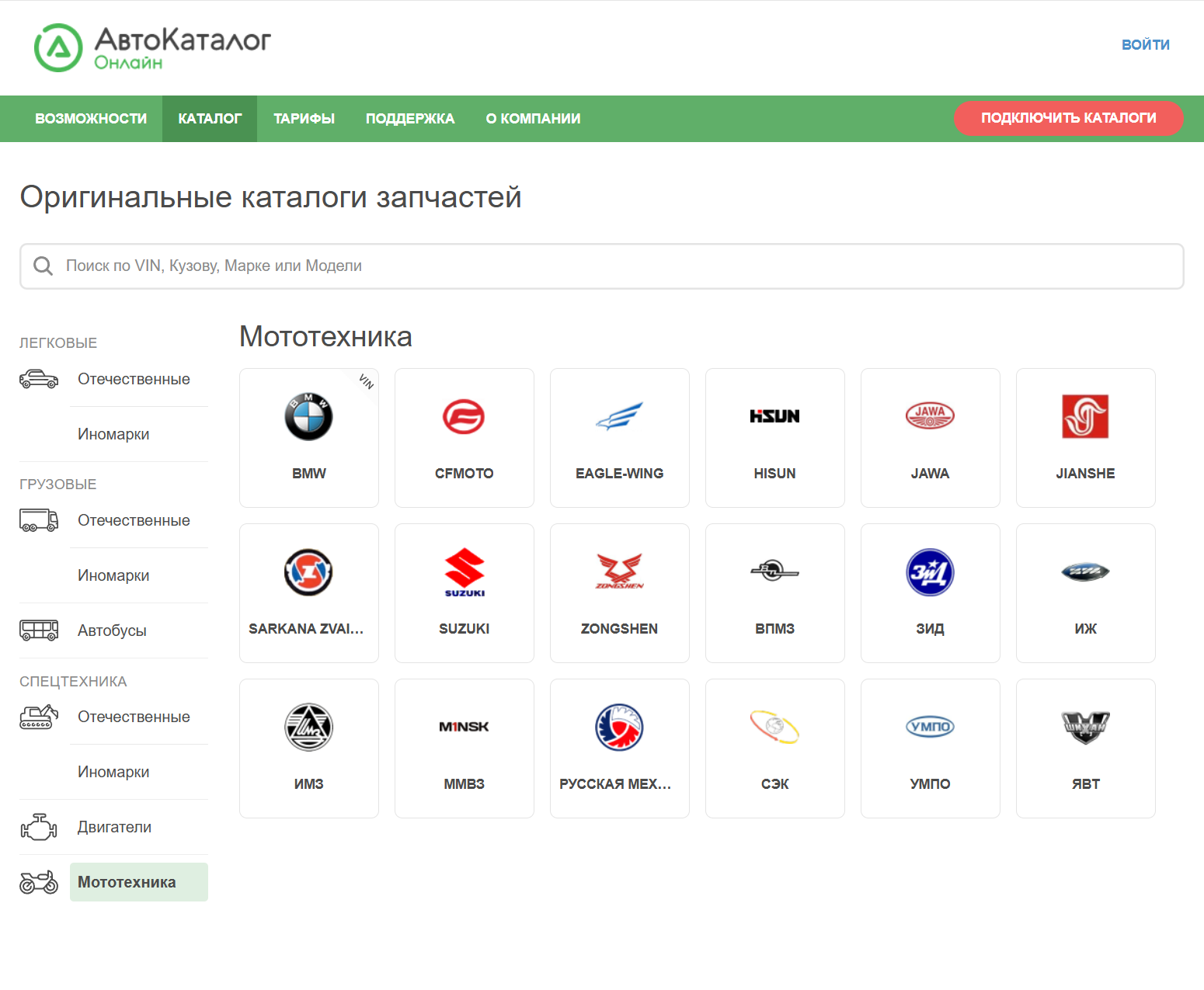Click the ЗИД brand name label
Viewport: 1204px width, 990px height.
click(931, 629)
